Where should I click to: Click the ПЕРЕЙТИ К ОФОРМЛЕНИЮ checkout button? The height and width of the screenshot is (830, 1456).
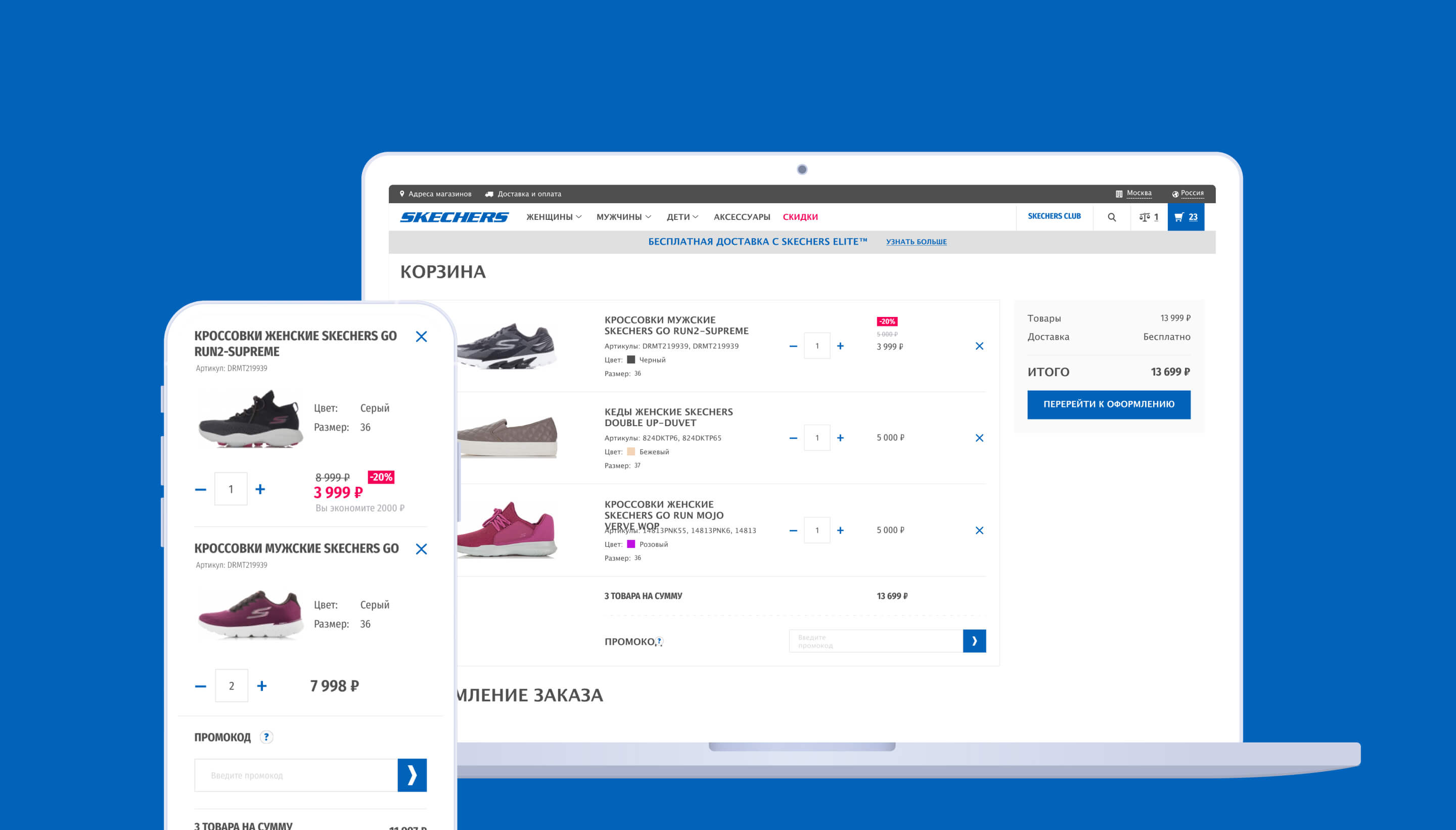1108,404
